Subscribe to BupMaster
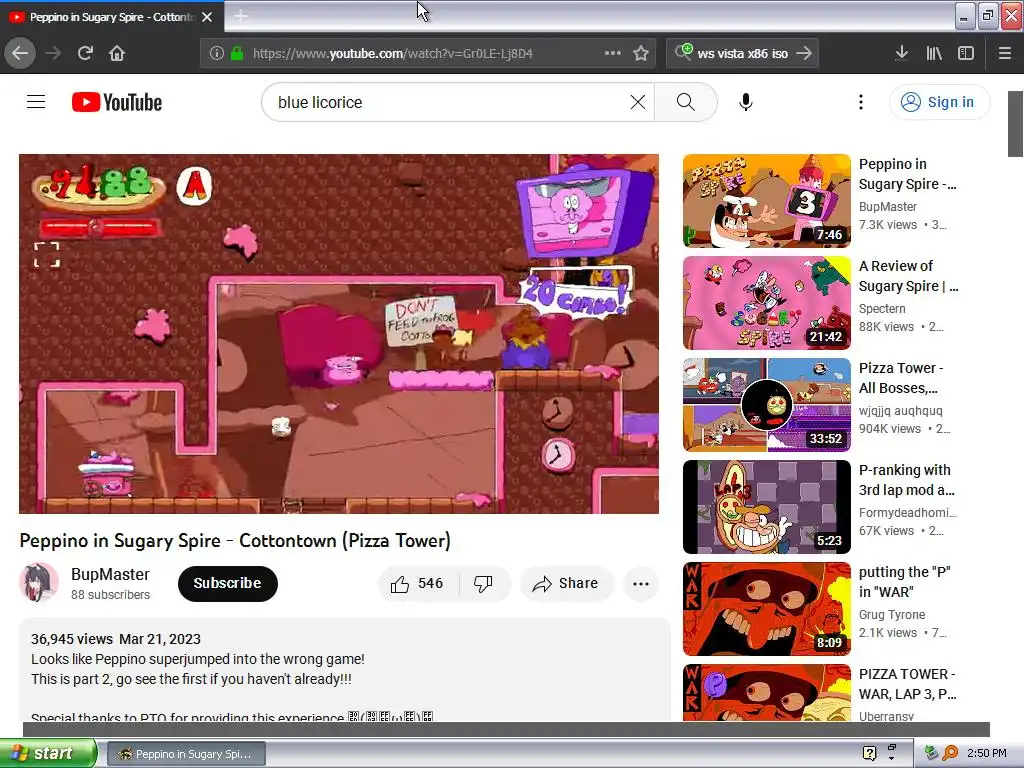 (227, 583)
